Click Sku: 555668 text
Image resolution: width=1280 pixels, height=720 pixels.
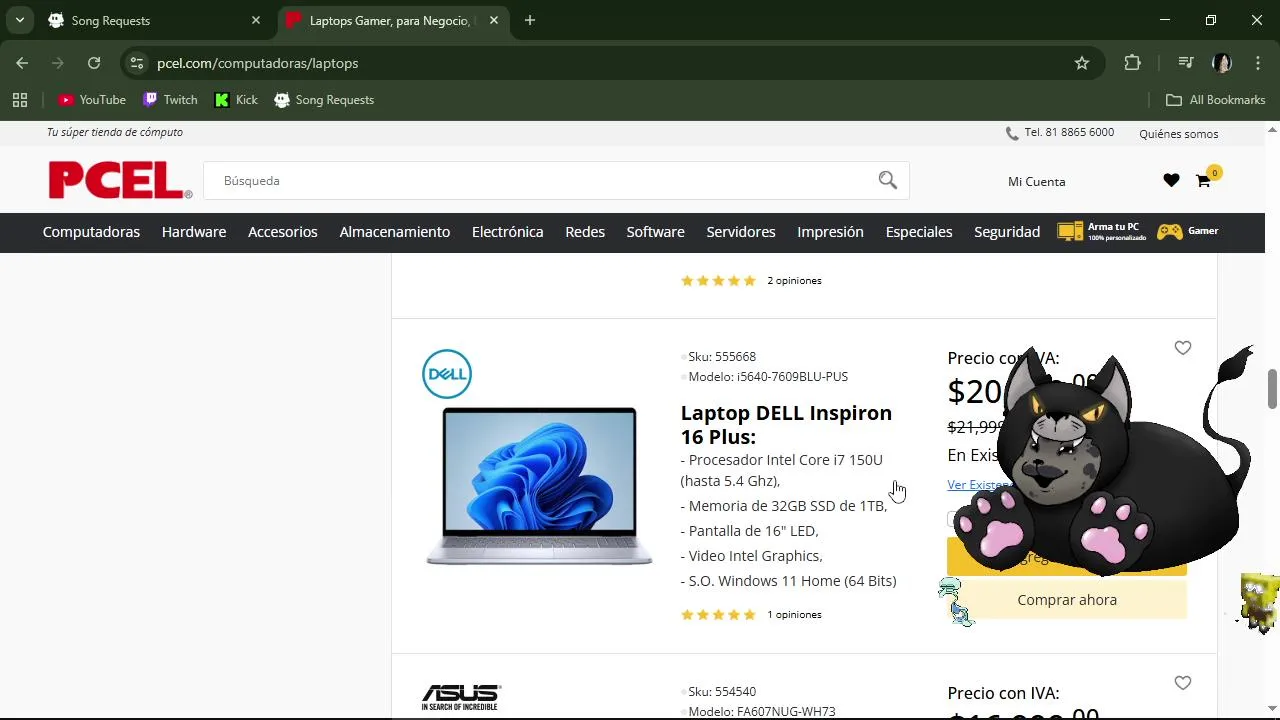tap(722, 357)
